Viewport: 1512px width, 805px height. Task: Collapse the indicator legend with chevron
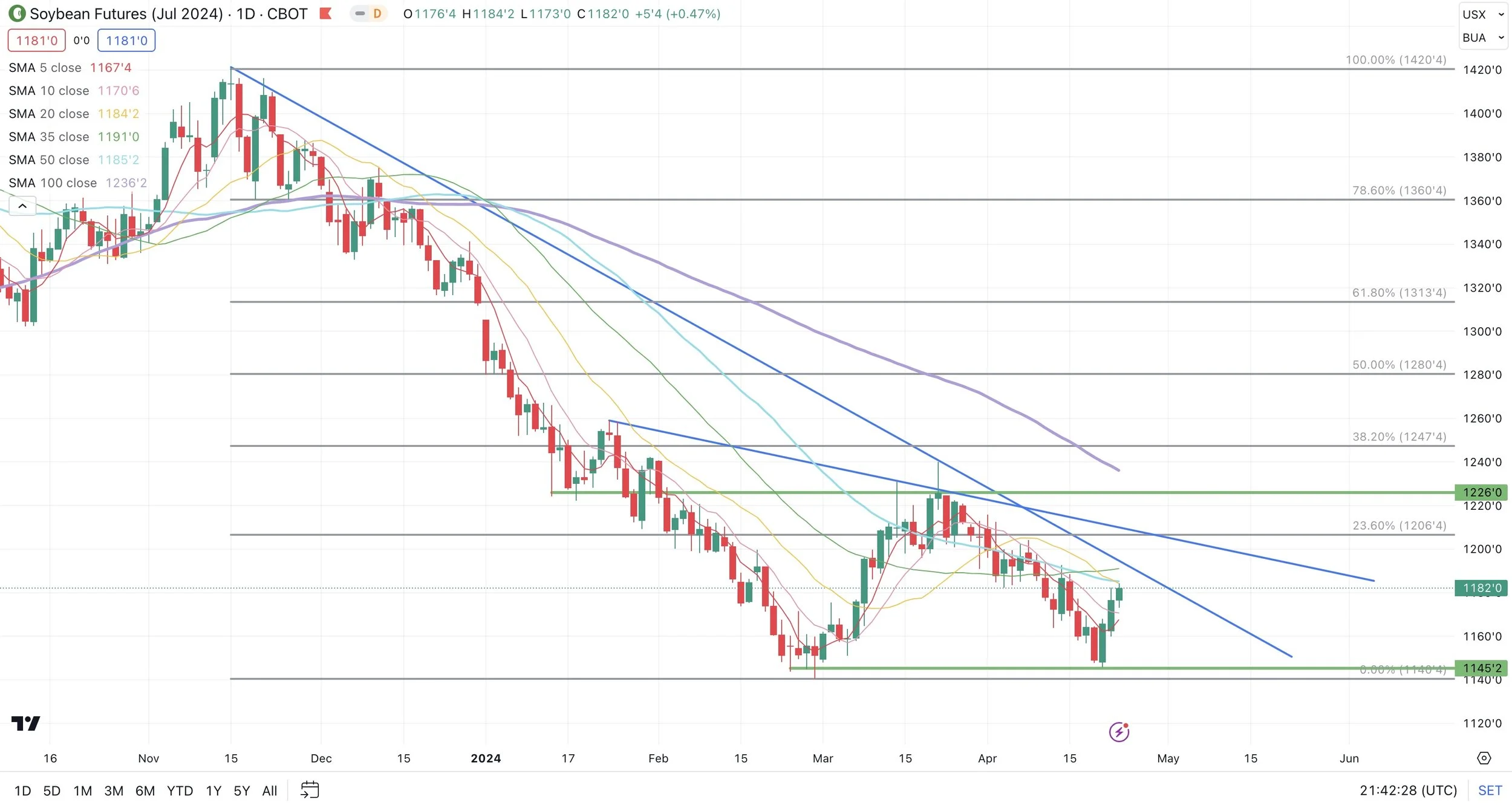(x=22, y=206)
